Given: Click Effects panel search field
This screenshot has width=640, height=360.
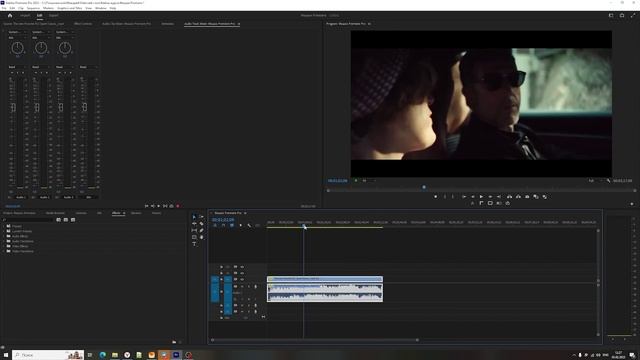Looking at the screenshot, I should 28,220.
